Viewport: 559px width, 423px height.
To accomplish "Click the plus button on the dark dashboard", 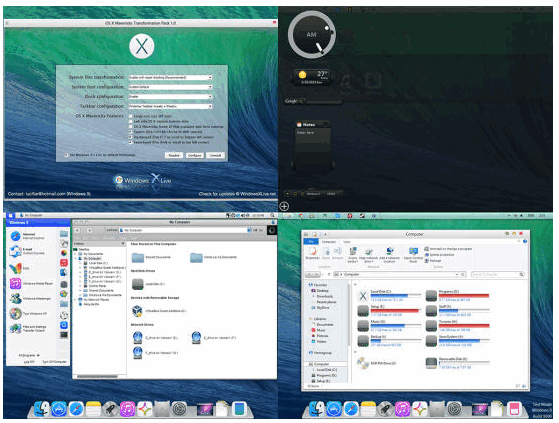I will (284, 206).
